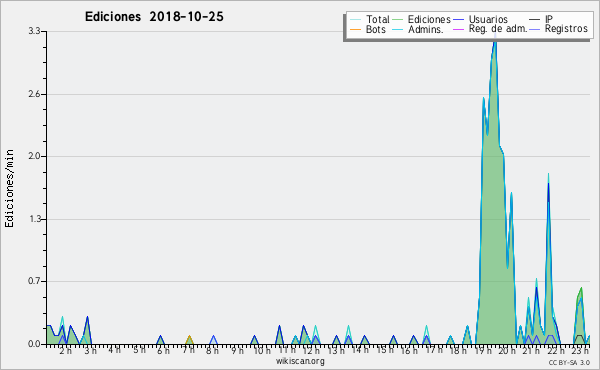Image resolution: width=600 pixels, height=370 pixels.
Task: Click the 12 h axis label
Action: pyautogui.click(x=311, y=351)
